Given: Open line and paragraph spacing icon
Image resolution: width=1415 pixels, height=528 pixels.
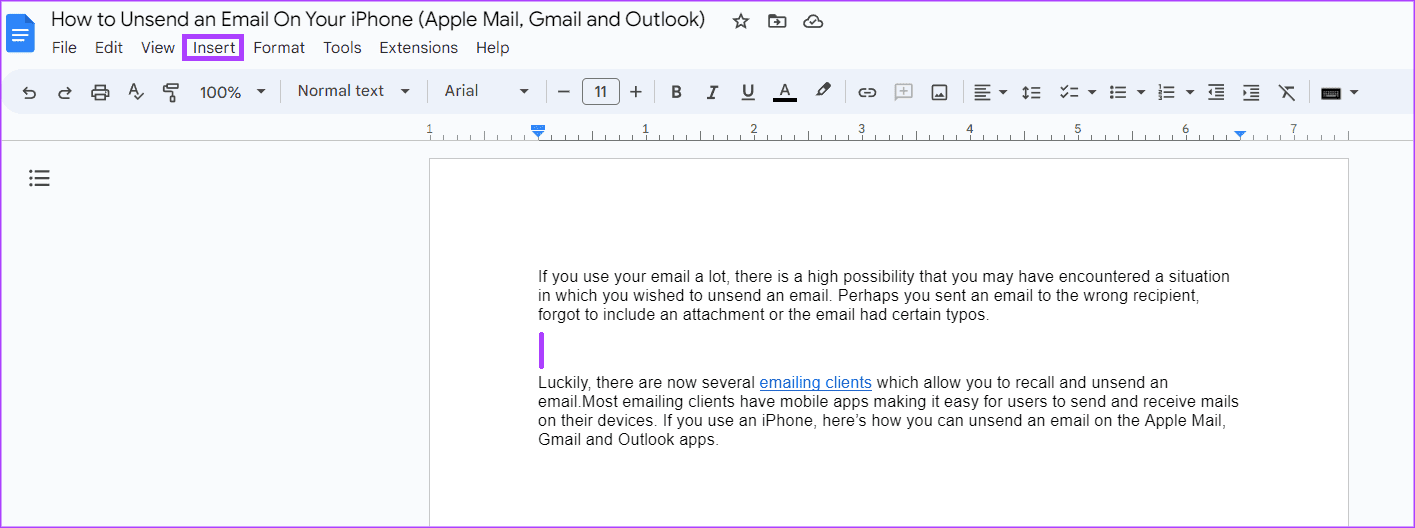Looking at the screenshot, I should [1032, 92].
